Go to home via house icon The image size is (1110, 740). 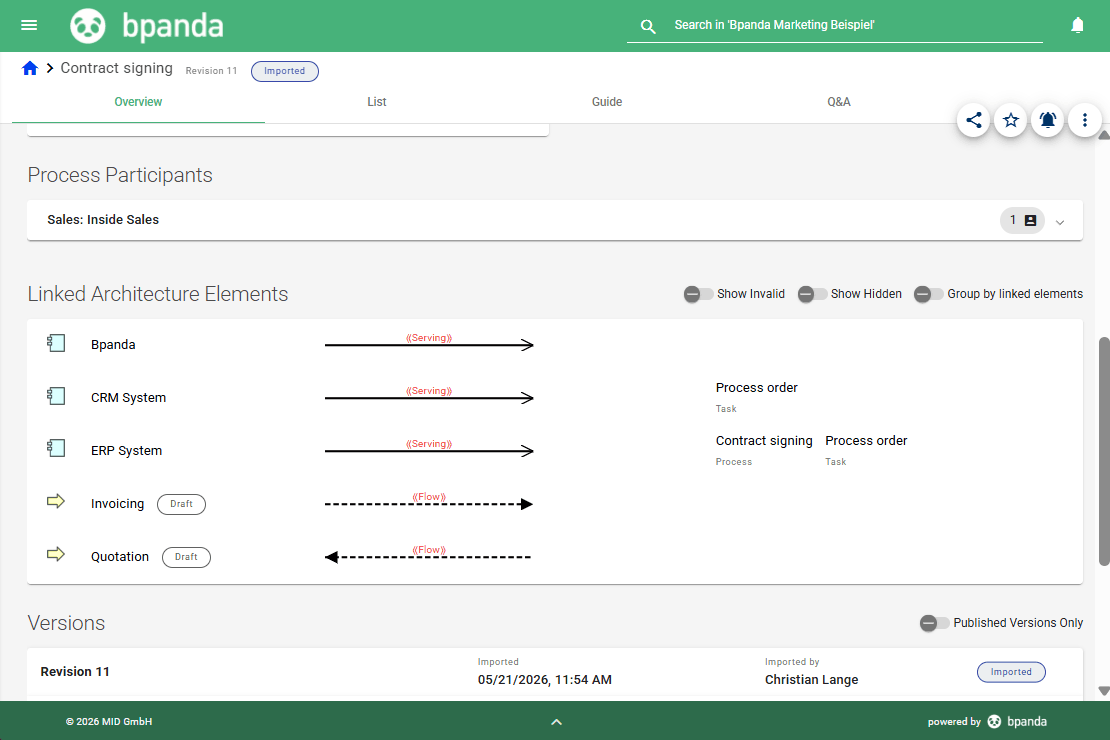[x=30, y=68]
